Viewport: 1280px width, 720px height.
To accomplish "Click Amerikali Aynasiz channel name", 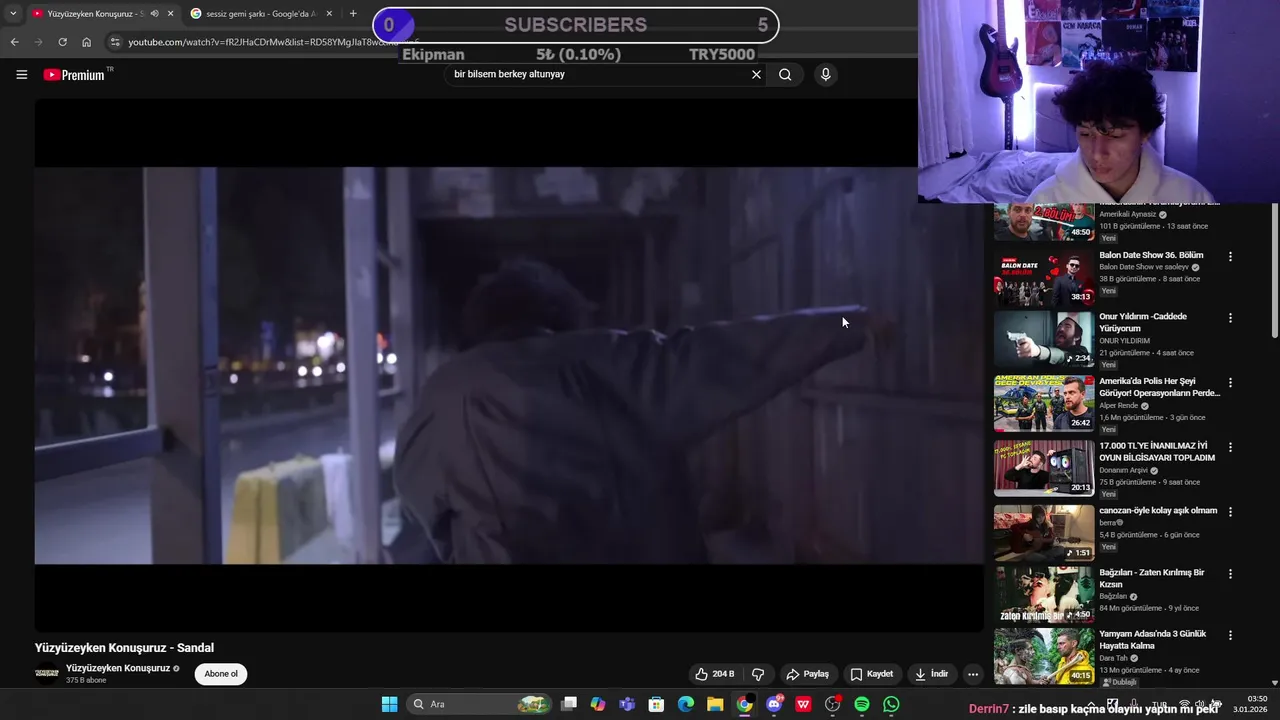I will (x=1127, y=214).
